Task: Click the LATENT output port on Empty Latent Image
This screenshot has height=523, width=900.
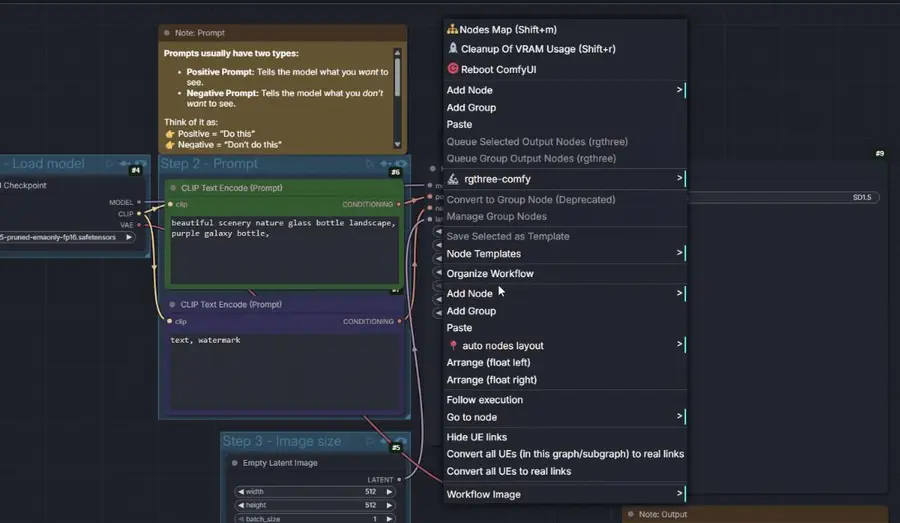Action: [399, 479]
